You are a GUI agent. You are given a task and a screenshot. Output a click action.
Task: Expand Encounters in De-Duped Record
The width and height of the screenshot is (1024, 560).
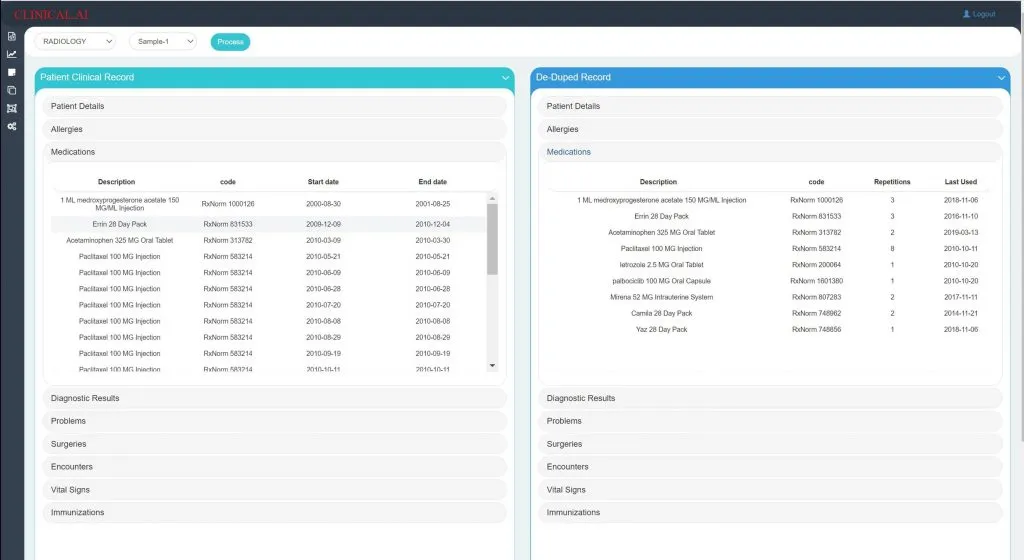coord(770,467)
